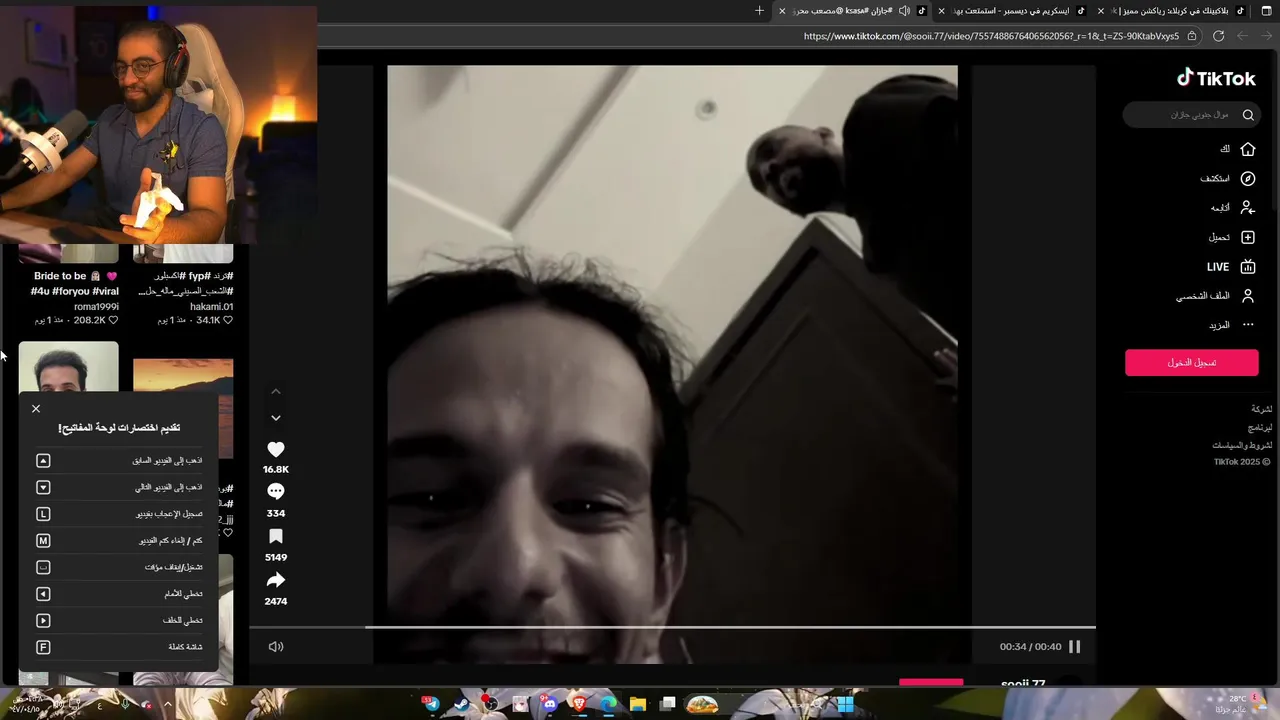Go to the previous video with up chevron
Viewport: 1280px width, 720px height.
276,391
